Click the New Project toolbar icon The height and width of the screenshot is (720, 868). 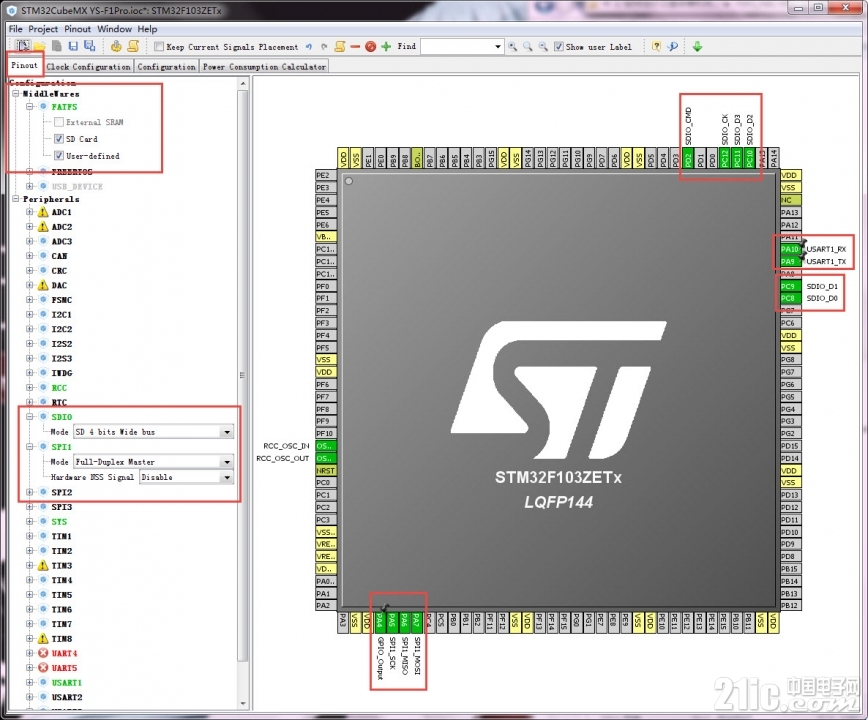coord(23,46)
